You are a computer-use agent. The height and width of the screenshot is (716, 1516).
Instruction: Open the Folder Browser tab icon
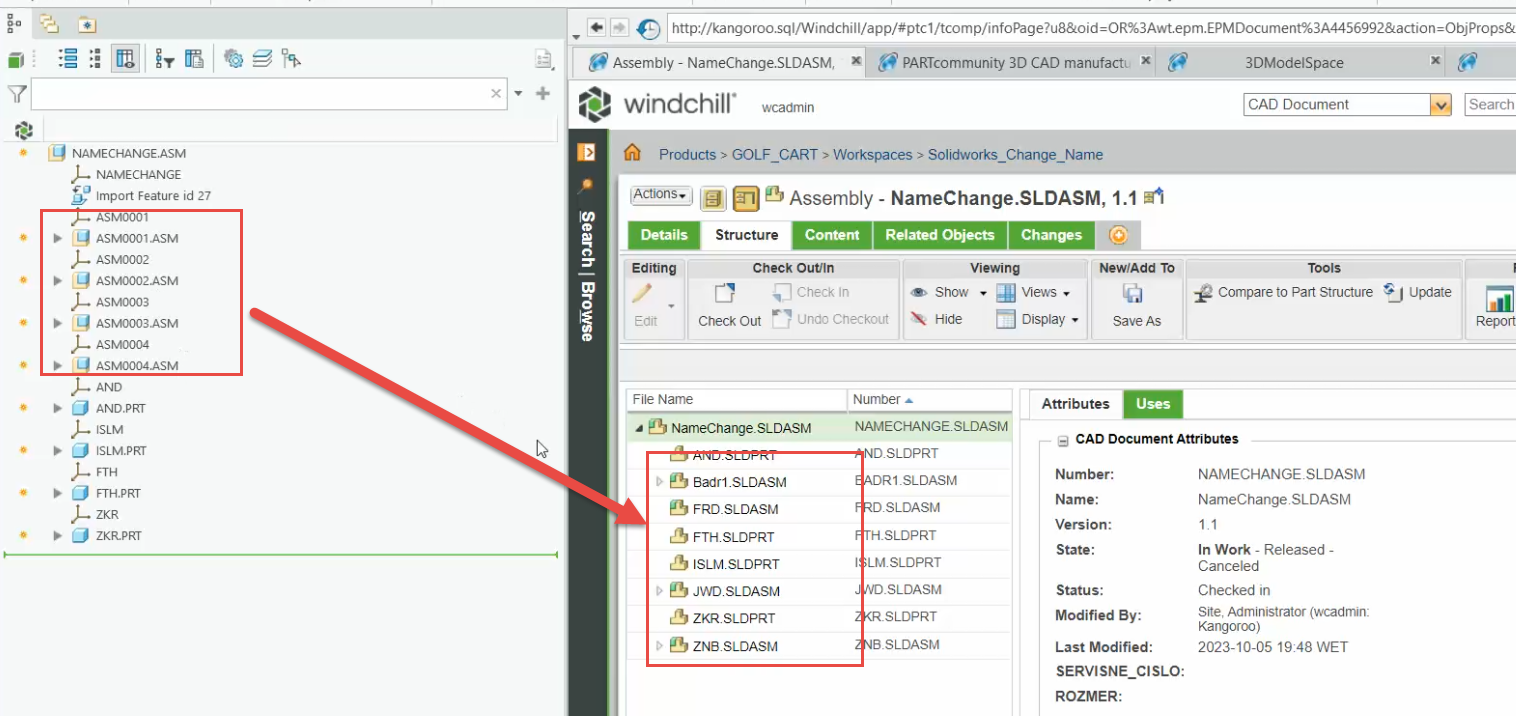pos(50,24)
